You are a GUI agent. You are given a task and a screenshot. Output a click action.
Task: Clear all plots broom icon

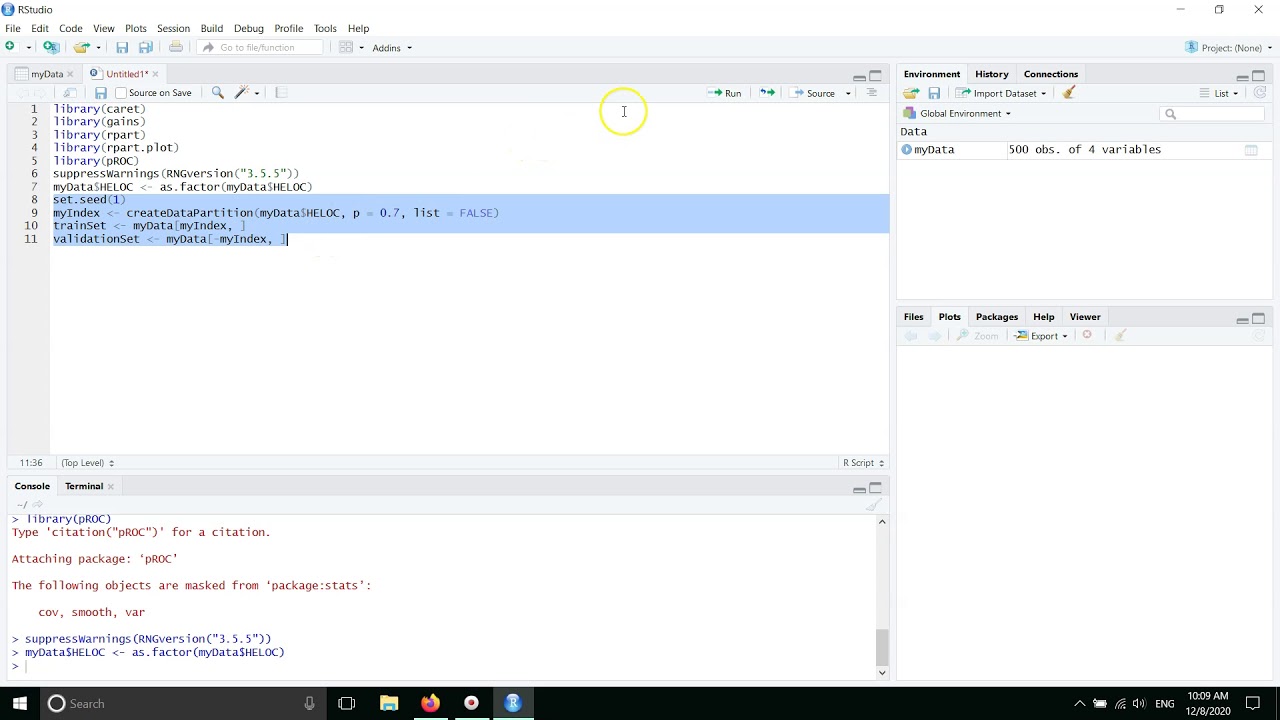(x=1120, y=336)
